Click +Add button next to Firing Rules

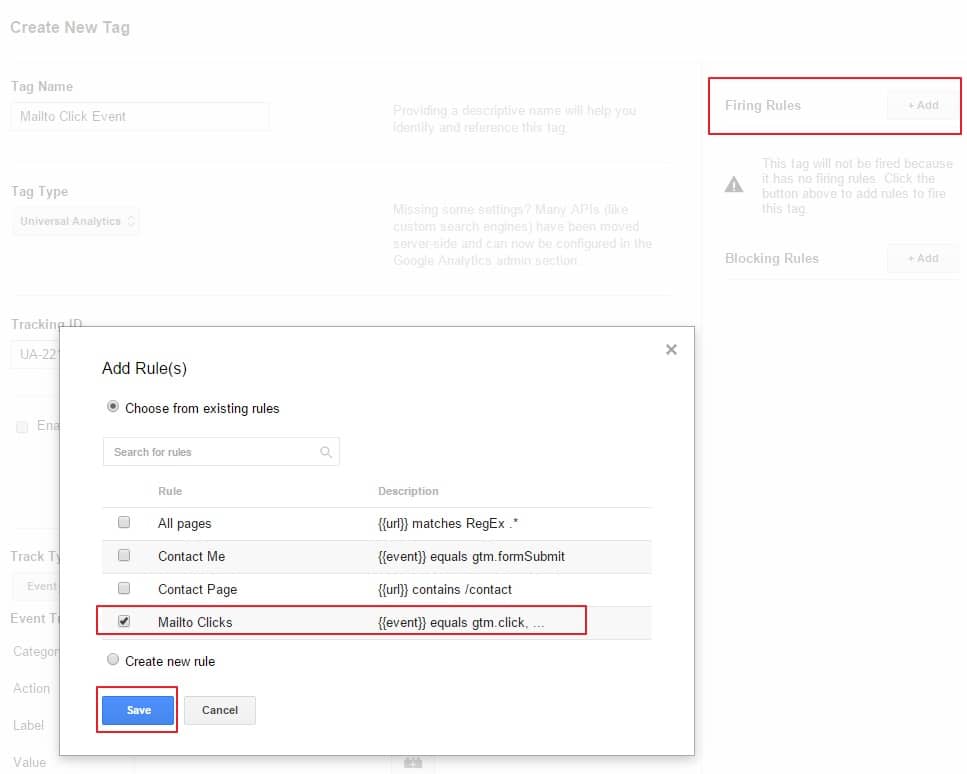pos(922,105)
